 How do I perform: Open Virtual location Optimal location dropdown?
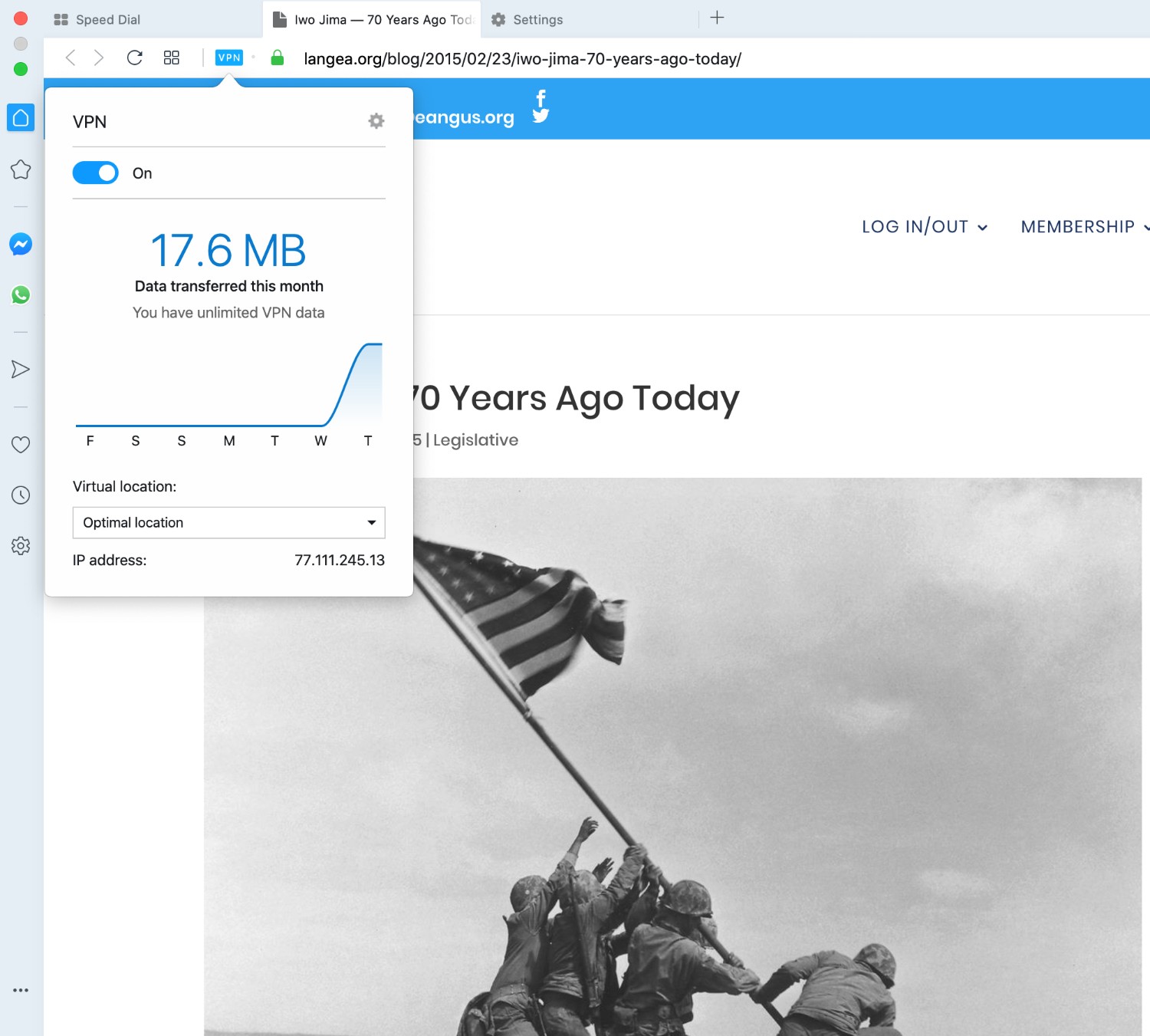[x=229, y=523]
